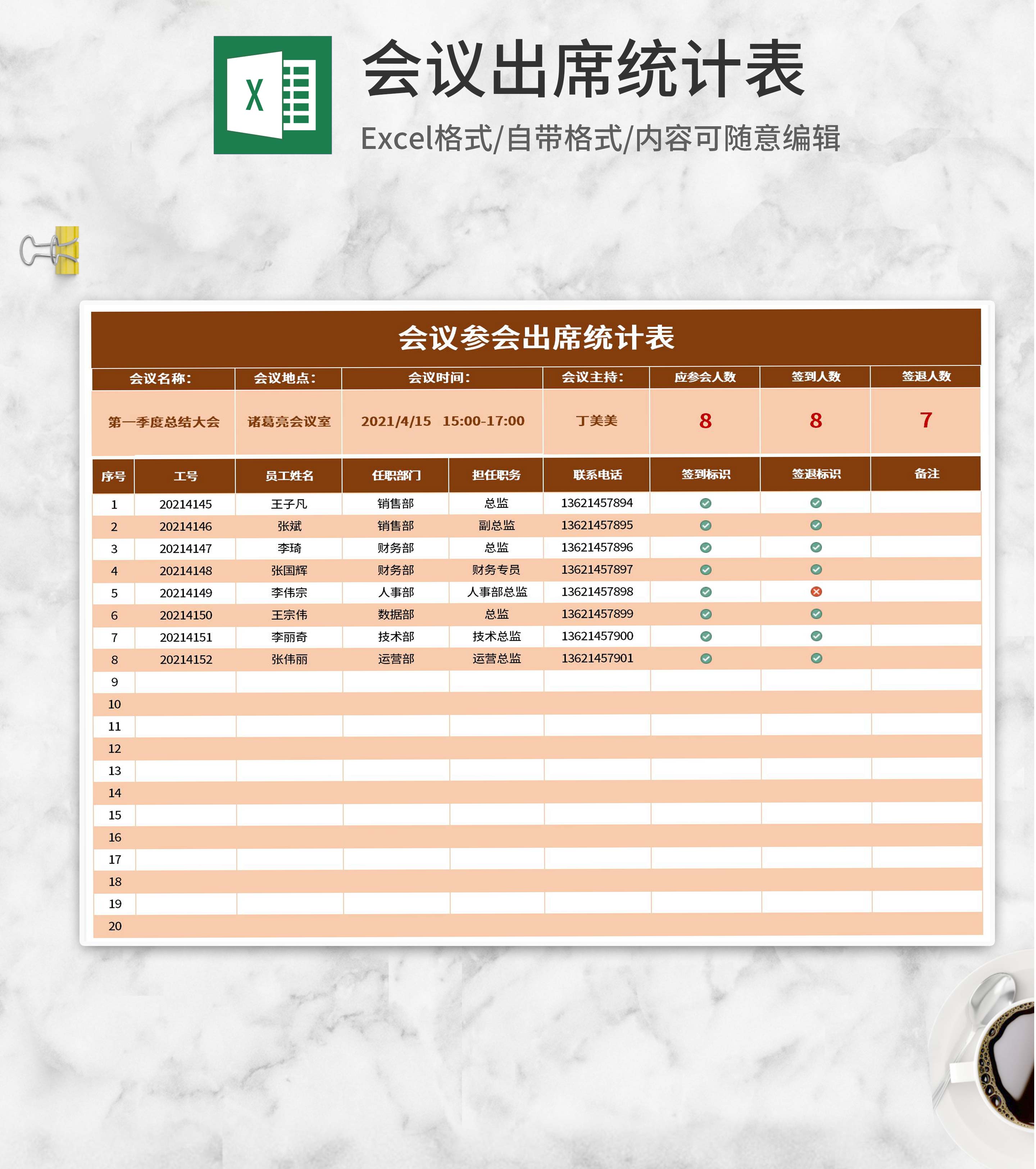This screenshot has height=1169, width=1036.
Task: Toggle 王宗伟's sign-out checkmark
Action: point(817,614)
